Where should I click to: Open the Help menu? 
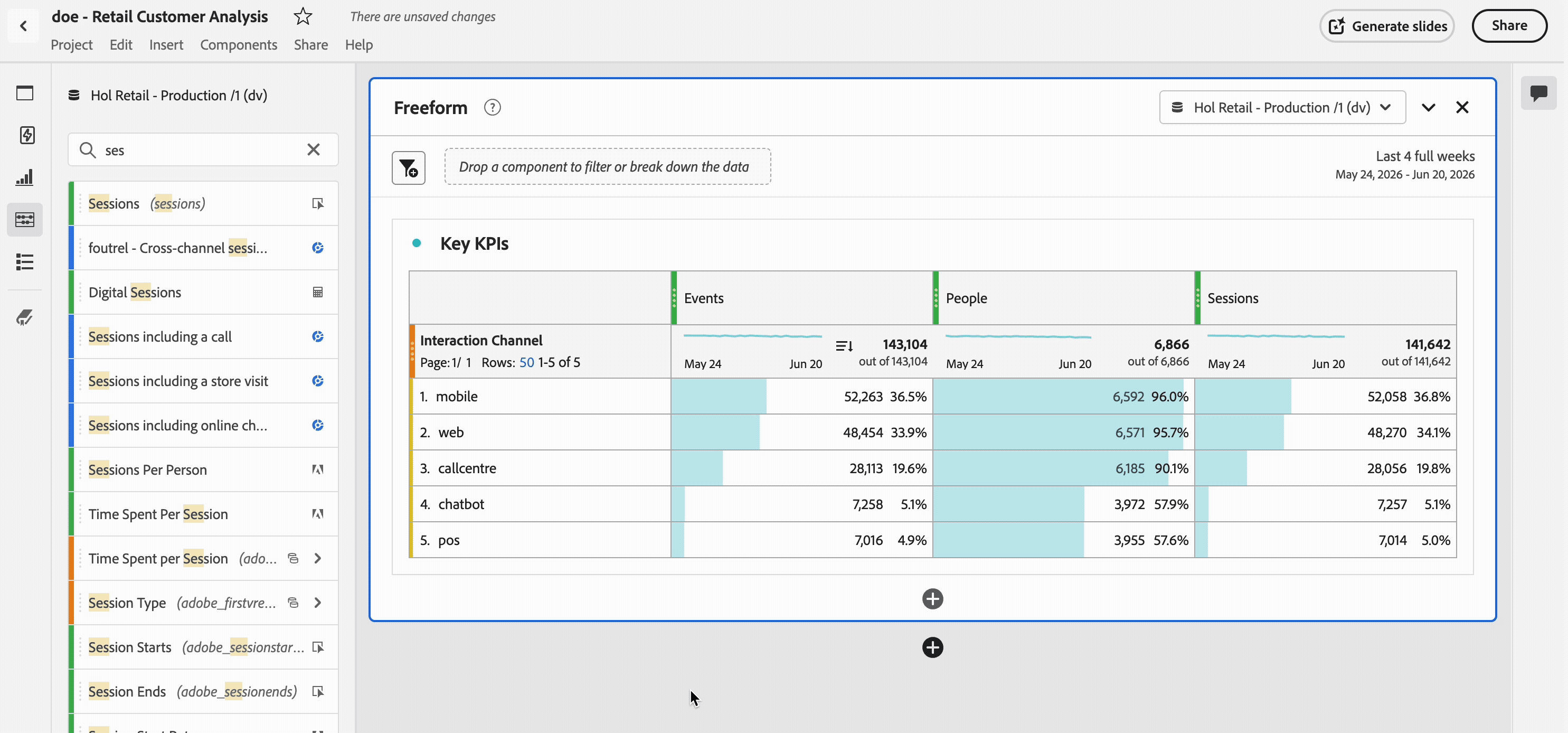(x=358, y=44)
